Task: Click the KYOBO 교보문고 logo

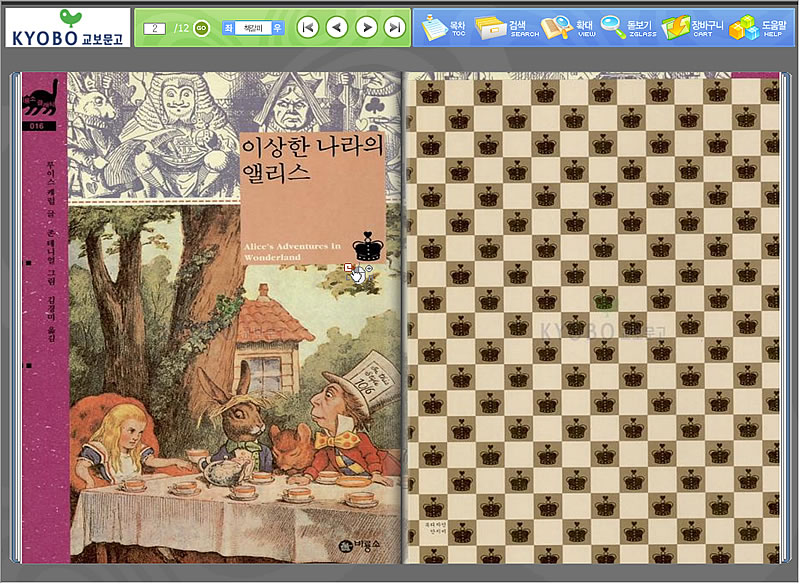Action: 68,28
